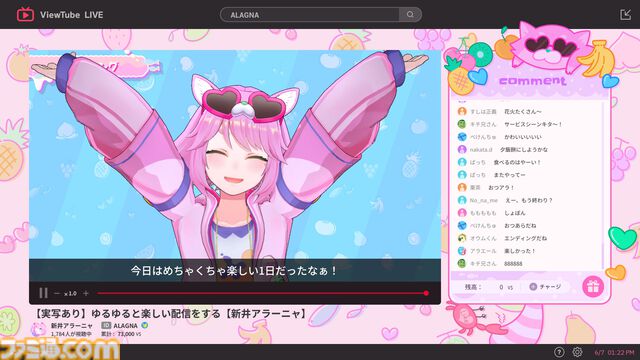Open the gift box button
The width and height of the screenshot is (640, 360).
click(x=593, y=287)
